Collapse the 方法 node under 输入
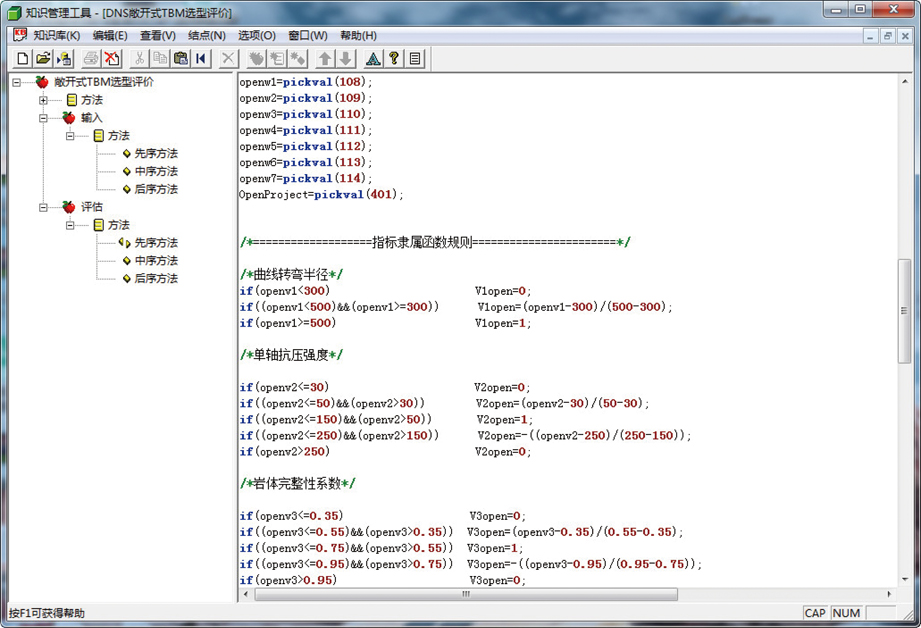Image resolution: width=921 pixels, height=628 pixels. [x=70, y=136]
